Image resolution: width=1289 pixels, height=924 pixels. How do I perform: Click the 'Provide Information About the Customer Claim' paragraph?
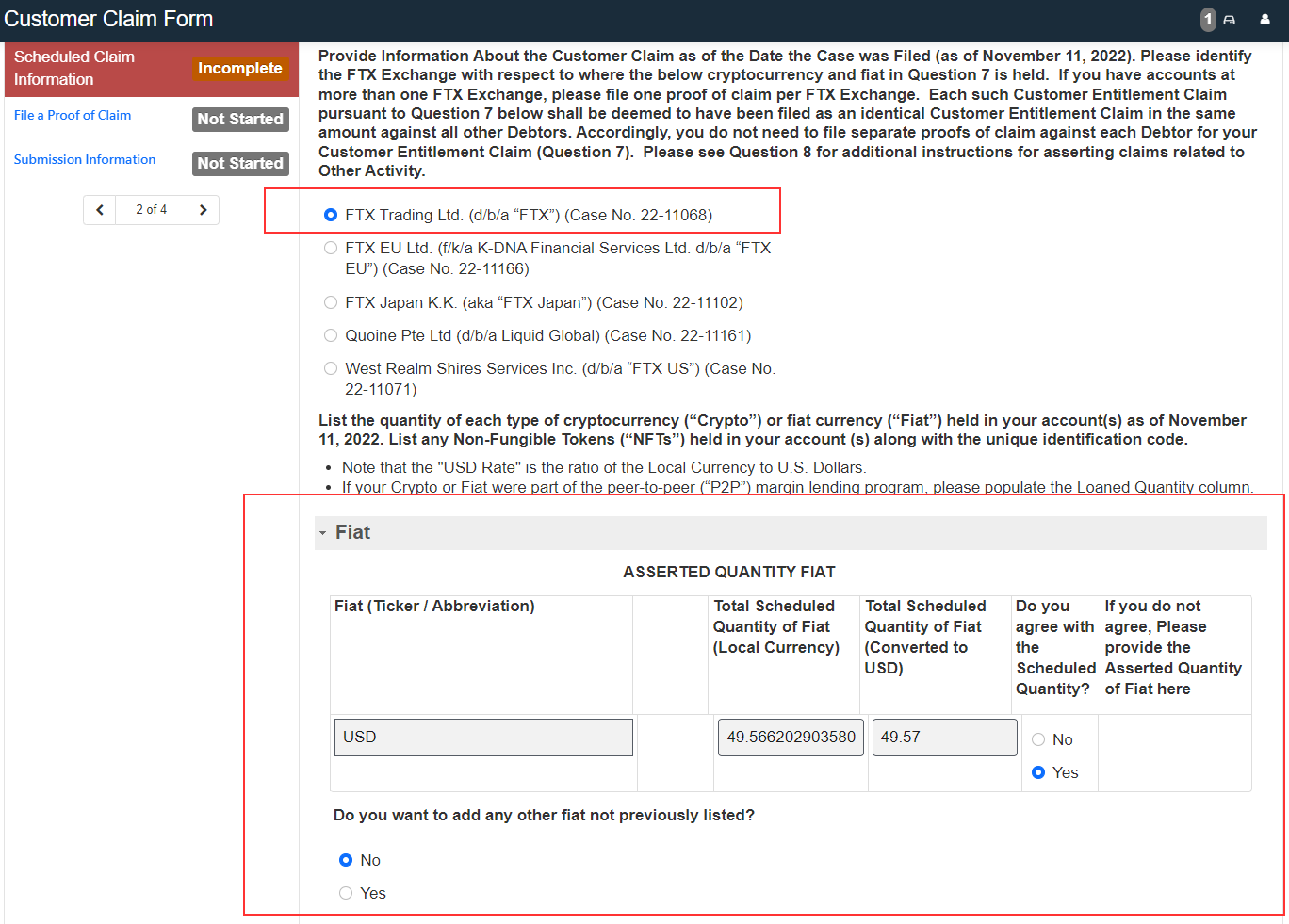tap(788, 113)
